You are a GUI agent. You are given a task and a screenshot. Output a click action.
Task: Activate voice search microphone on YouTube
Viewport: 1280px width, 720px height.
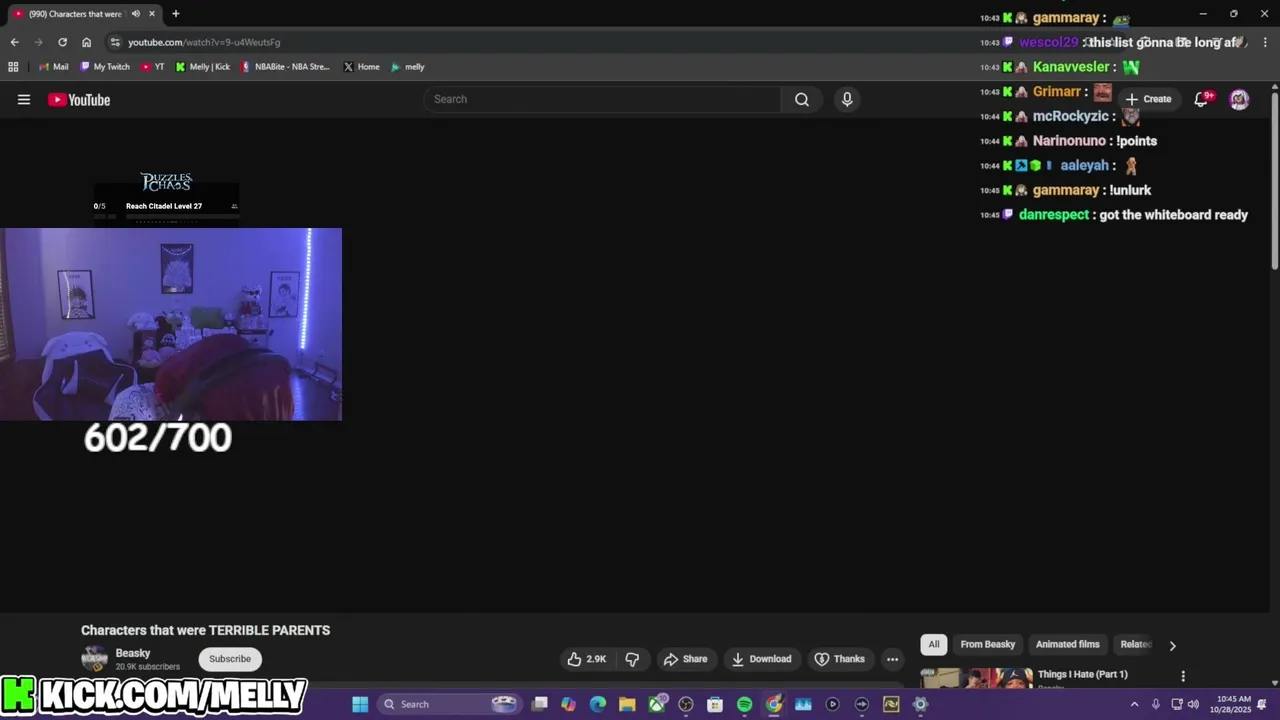point(847,99)
